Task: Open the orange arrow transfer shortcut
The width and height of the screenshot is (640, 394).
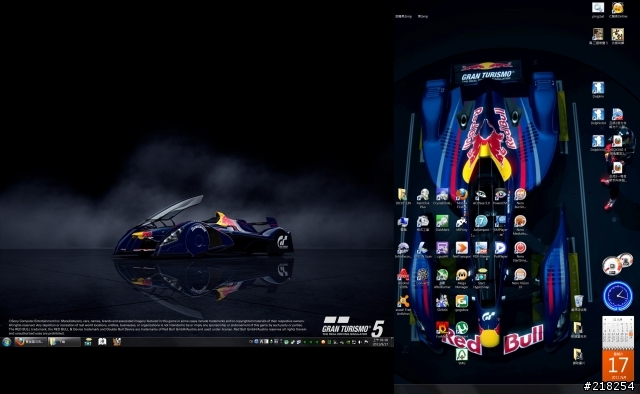Action: click(x=462, y=248)
